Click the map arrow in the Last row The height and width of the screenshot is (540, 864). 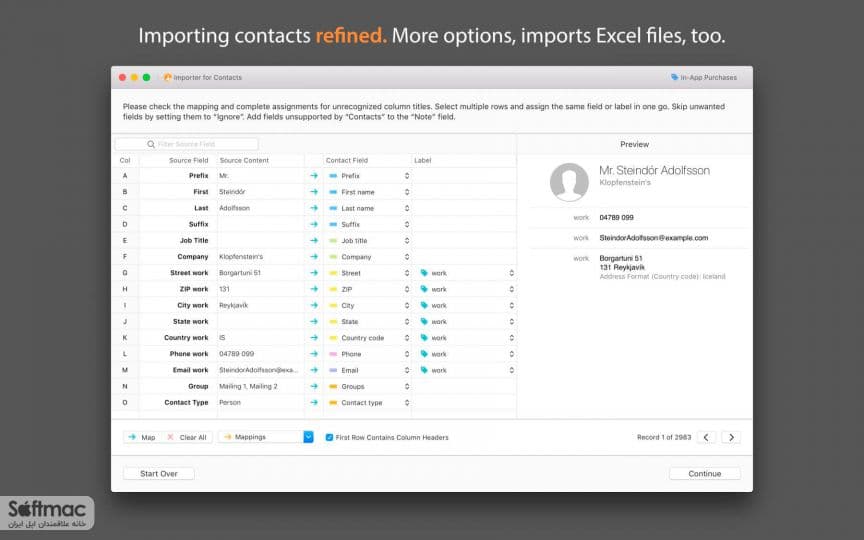point(314,208)
